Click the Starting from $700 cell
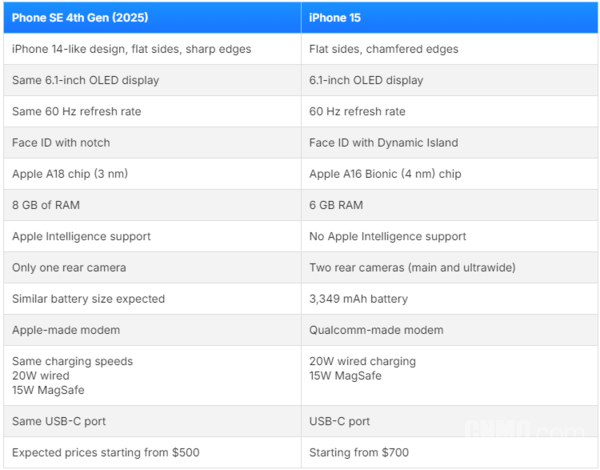 click(x=450, y=452)
